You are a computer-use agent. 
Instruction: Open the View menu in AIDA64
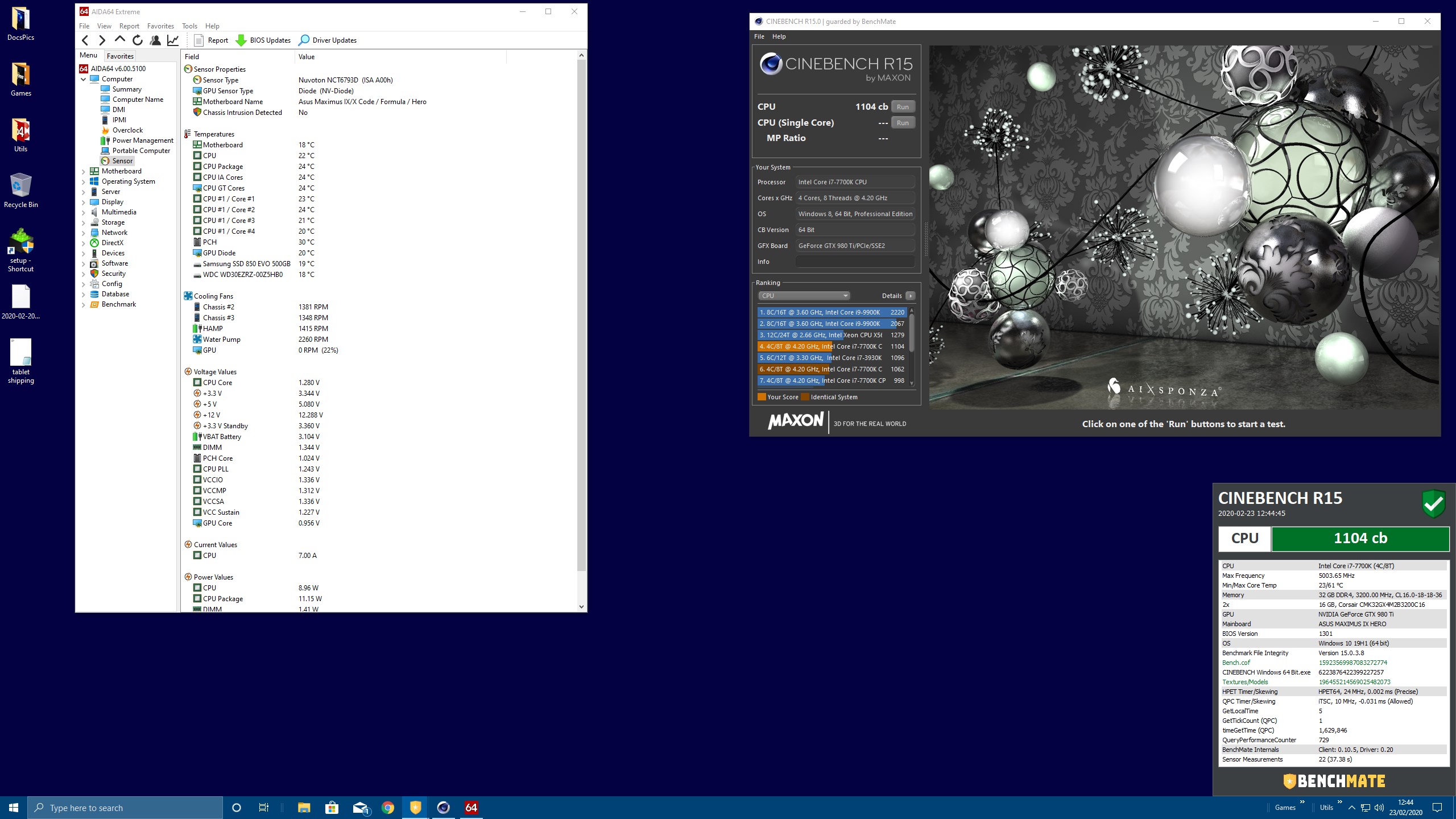tap(104, 26)
